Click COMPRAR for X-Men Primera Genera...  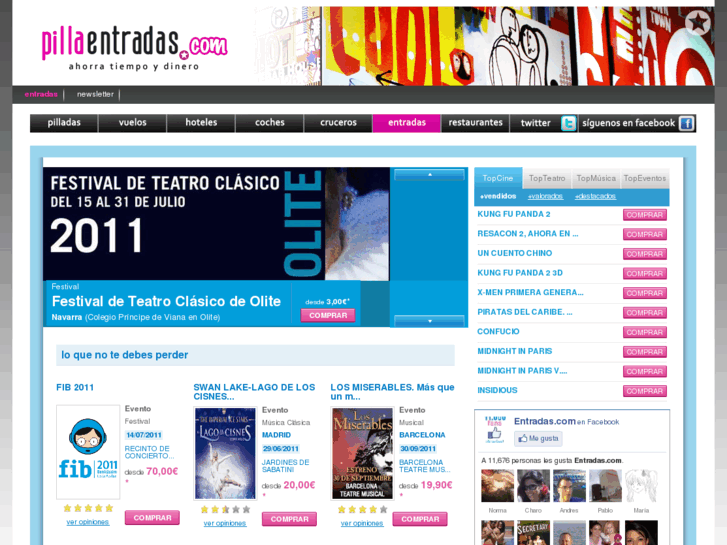[x=645, y=293]
